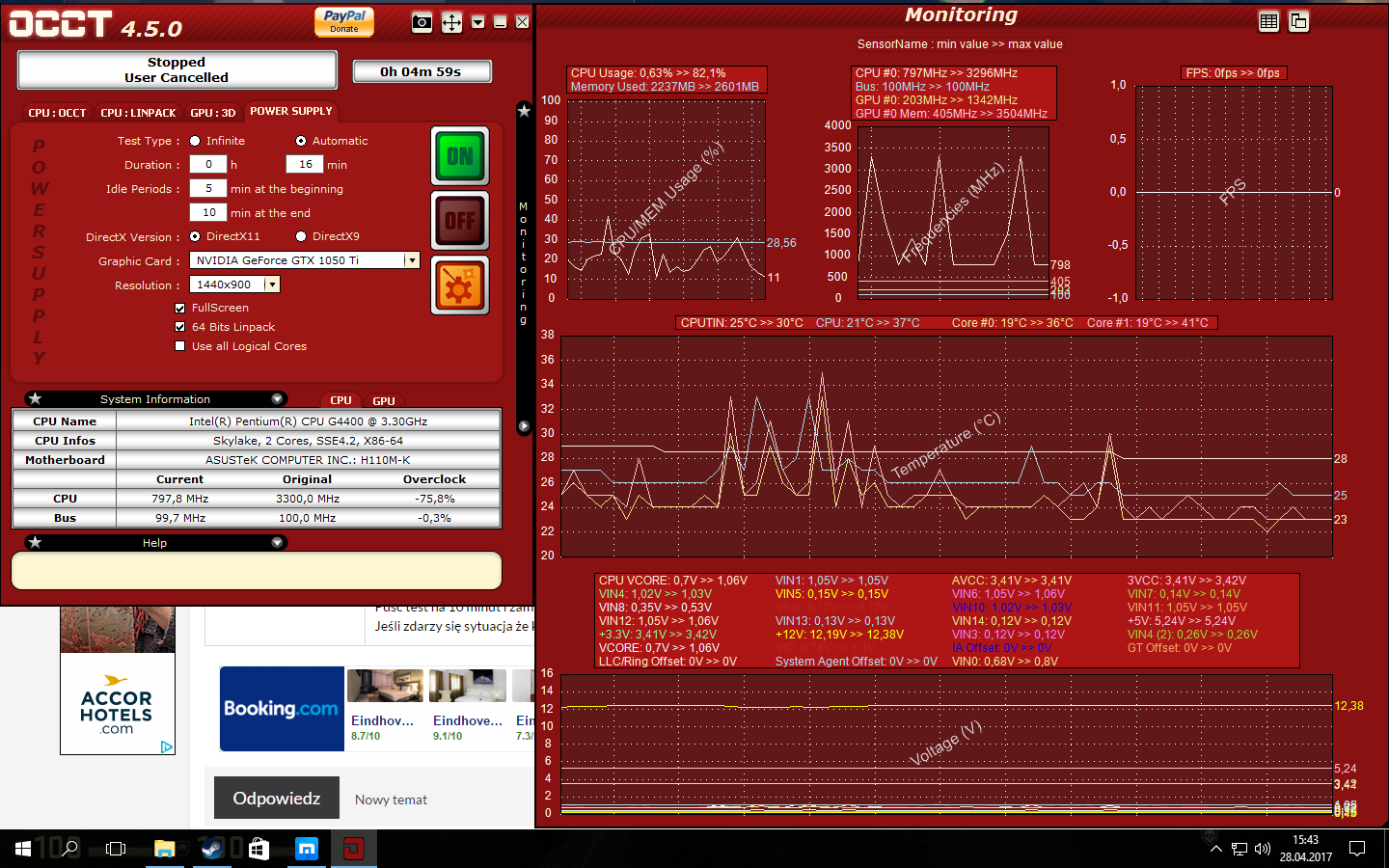Select the POWER SUPPLY tab
The image size is (1389, 868).
[291, 111]
